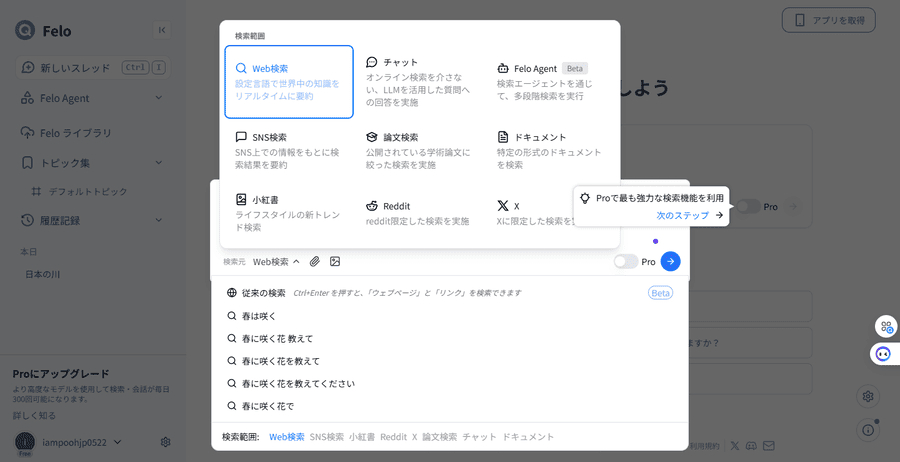This screenshot has height=462, width=900.
Task: Open the Discord icon in footer
Action: pyautogui.click(x=751, y=446)
